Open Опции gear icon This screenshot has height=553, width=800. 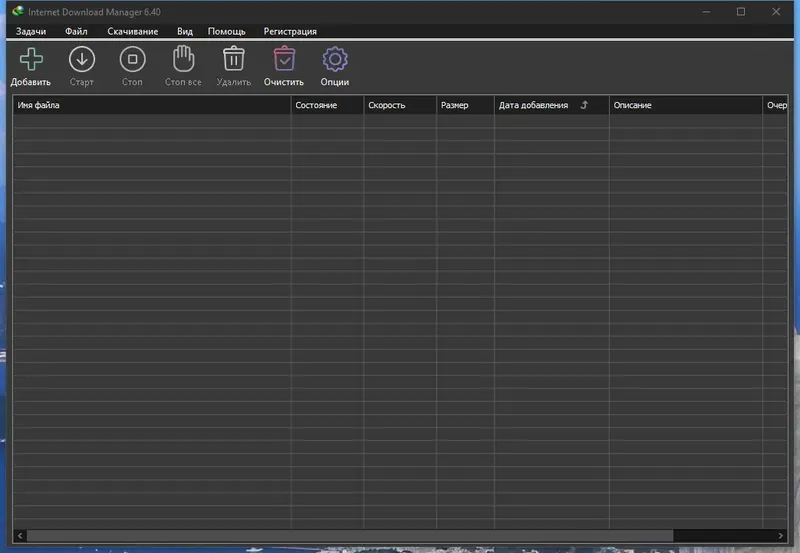335,59
